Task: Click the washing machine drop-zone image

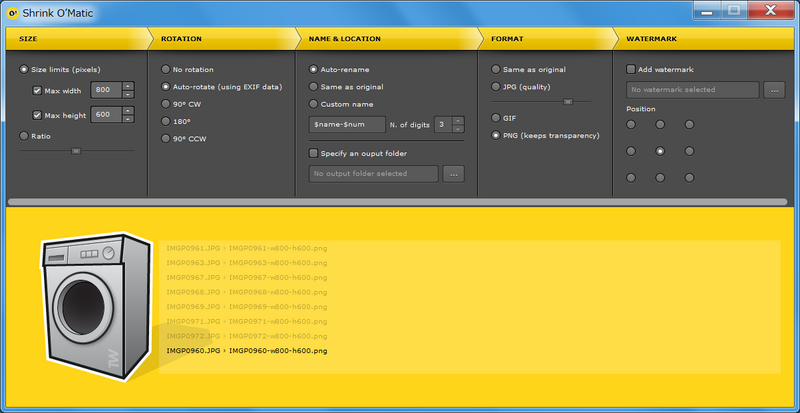Action: pyautogui.click(x=96, y=307)
